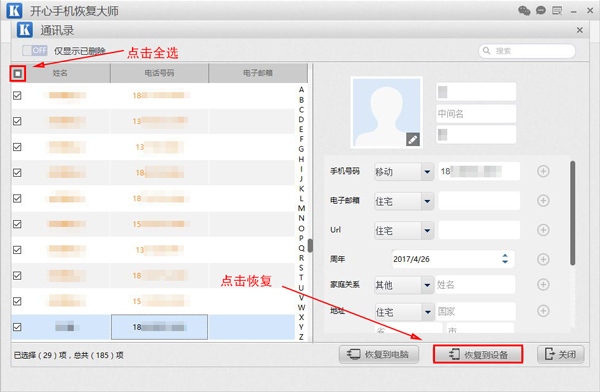Toggle the 仅显示已删除 OFF switch
The width and height of the screenshot is (600, 392).
point(34,51)
